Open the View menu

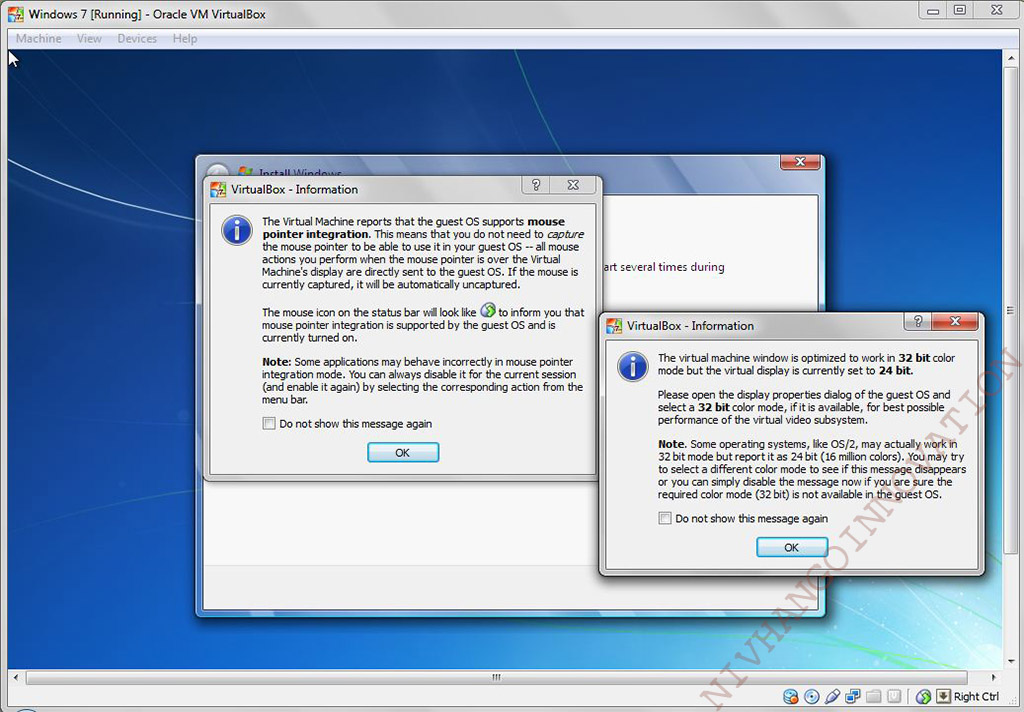point(89,38)
